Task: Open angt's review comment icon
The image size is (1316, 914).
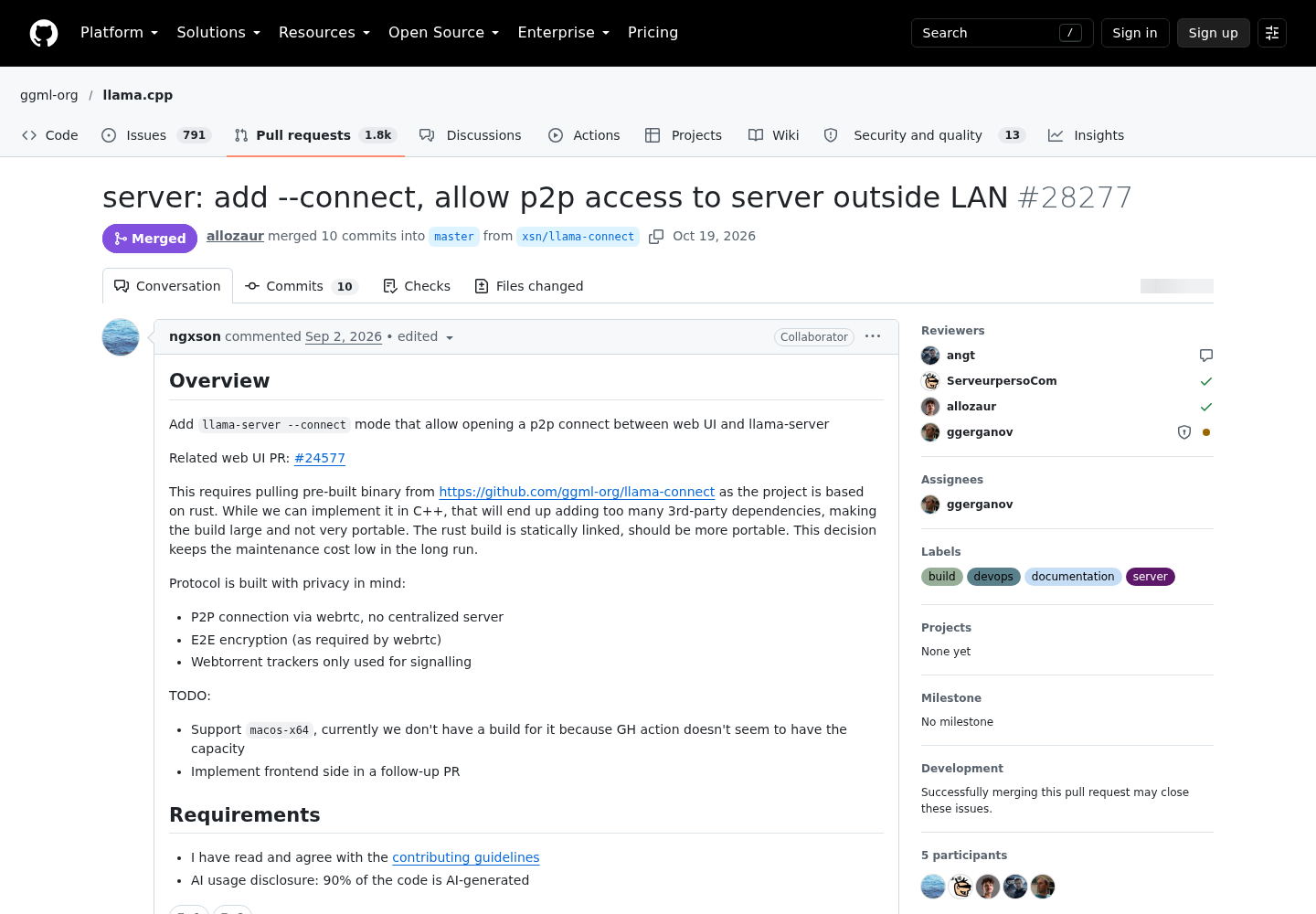Action: 1206,356
